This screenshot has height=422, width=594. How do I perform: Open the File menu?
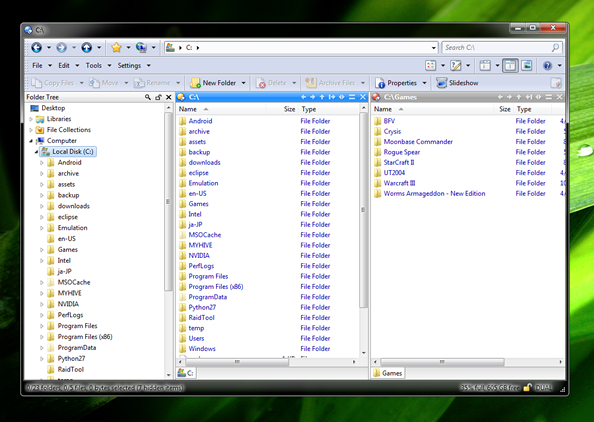click(x=37, y=66)
